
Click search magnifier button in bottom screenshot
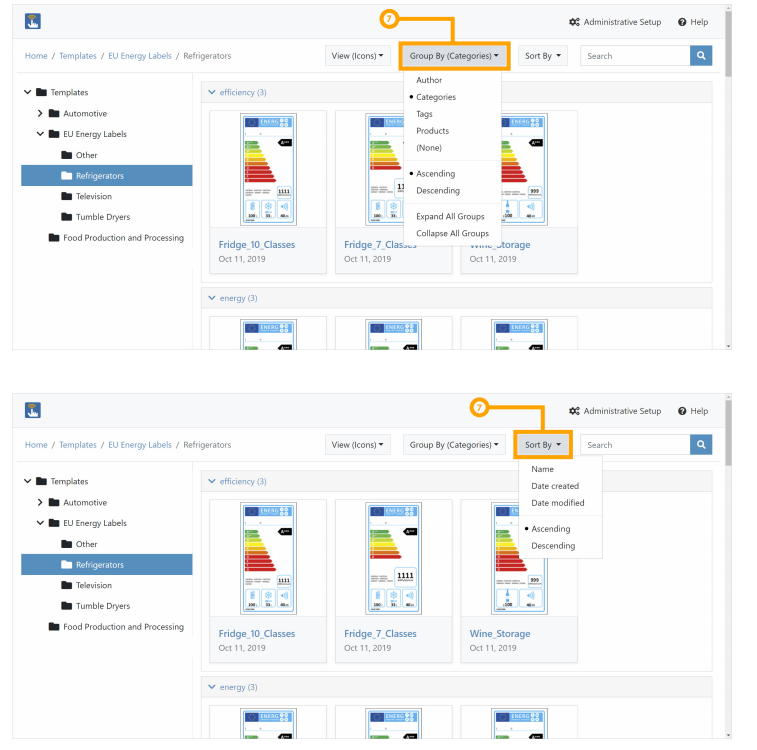tap(701, 444)
